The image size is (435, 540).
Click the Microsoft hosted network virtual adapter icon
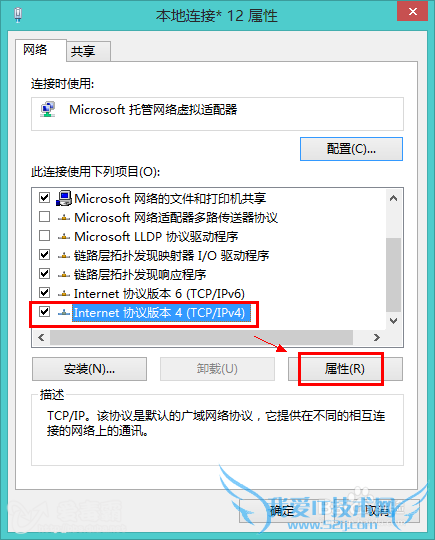click(x=48, y=110)
